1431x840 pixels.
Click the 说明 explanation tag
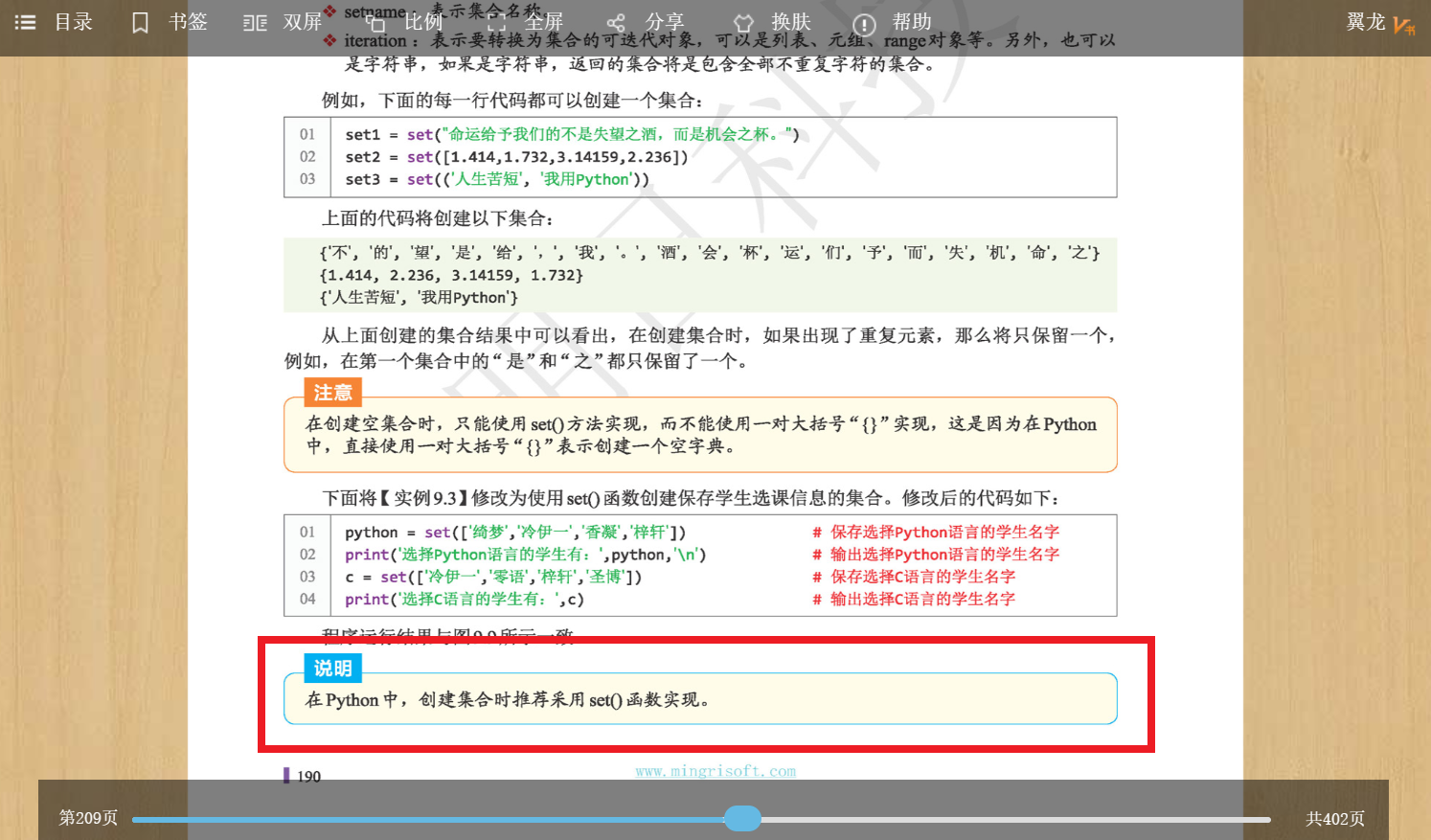[332, 669]
